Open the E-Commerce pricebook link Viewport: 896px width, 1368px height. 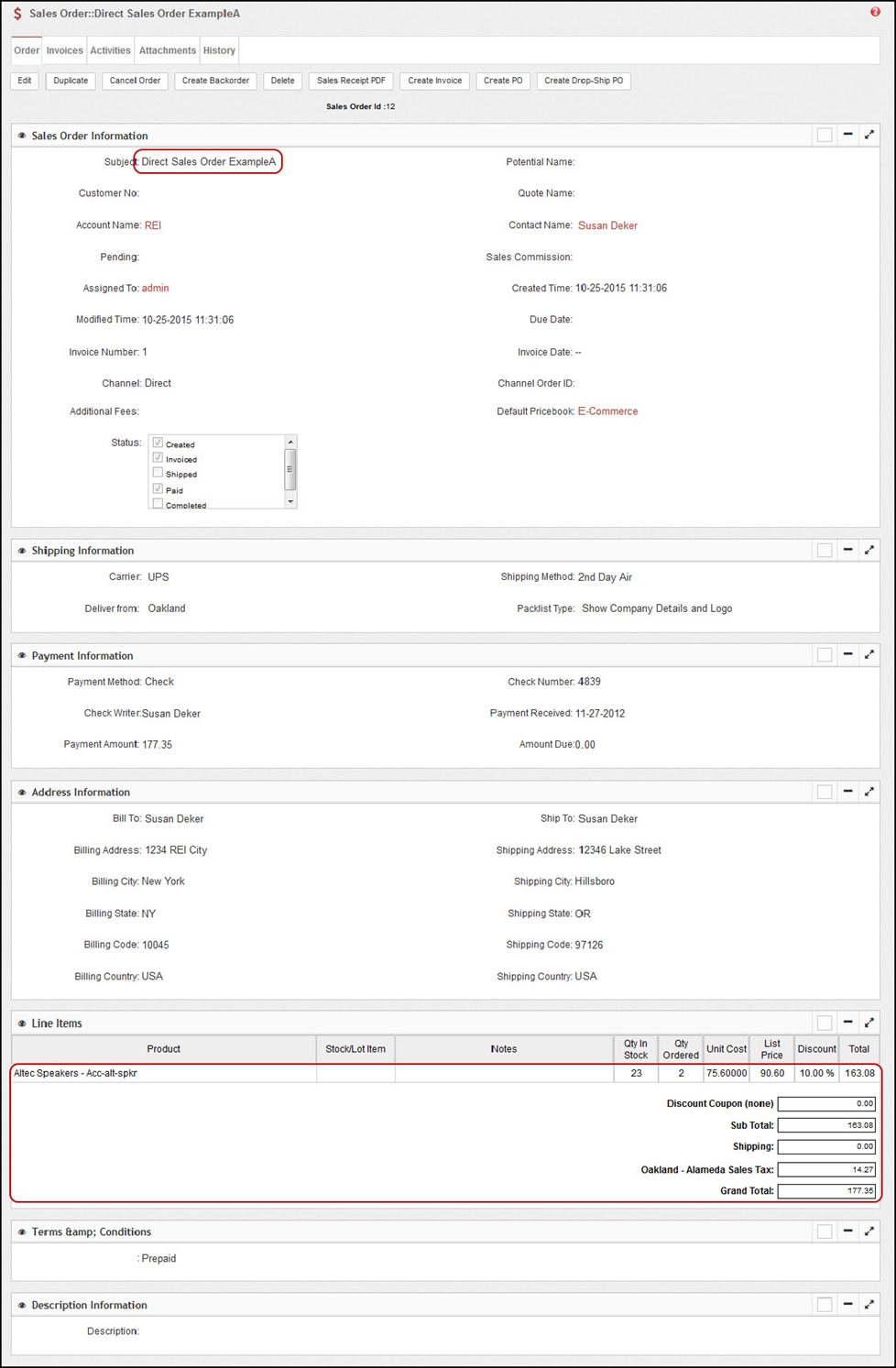click(607, 411)
